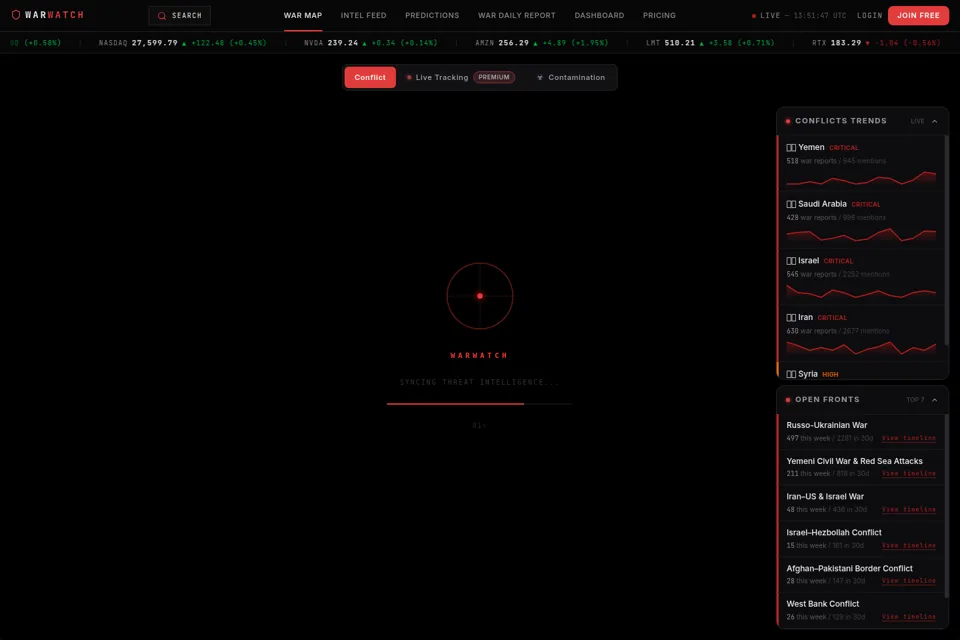960x640 pixels.
Task: Switch to Contamination map mode
Action: click(571, 77)
